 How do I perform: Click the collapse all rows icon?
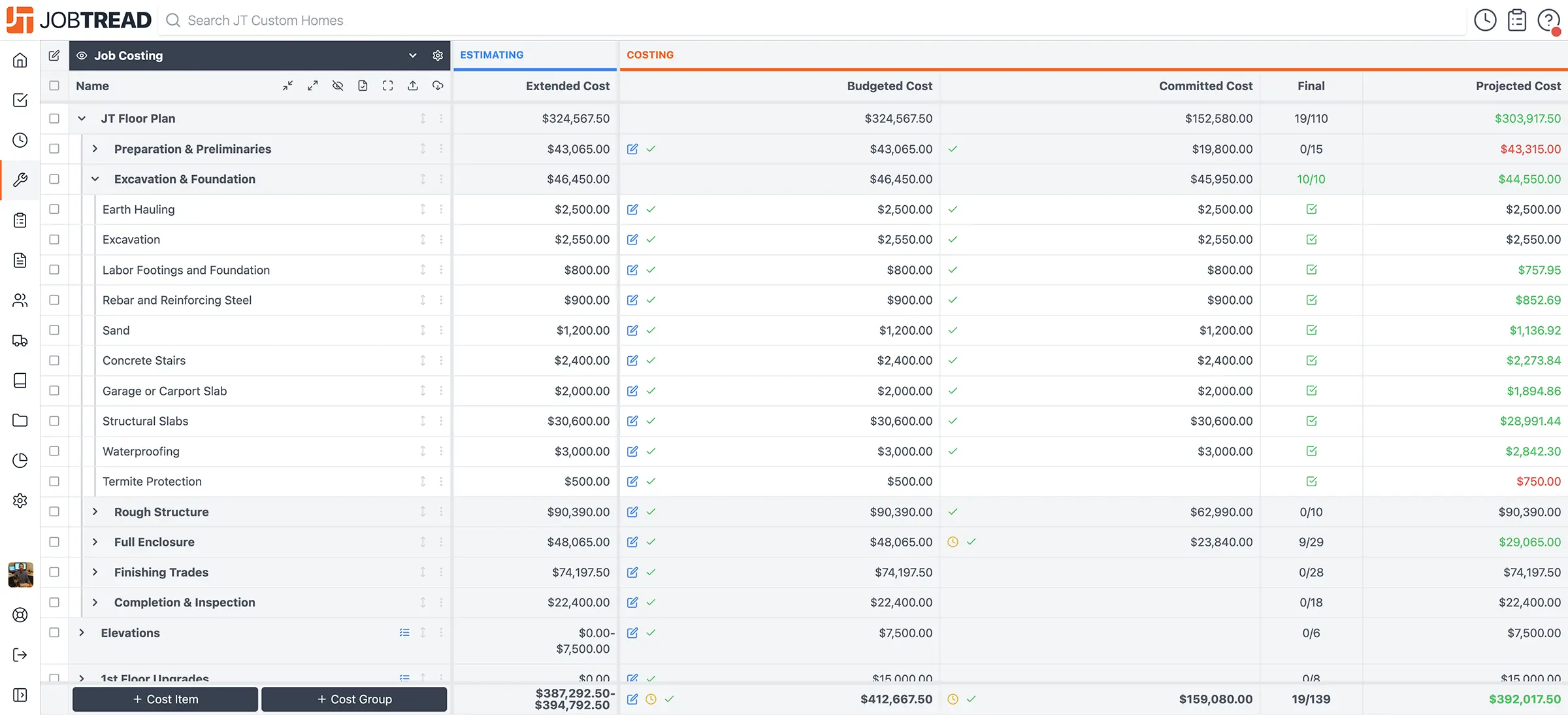point(287,86)
